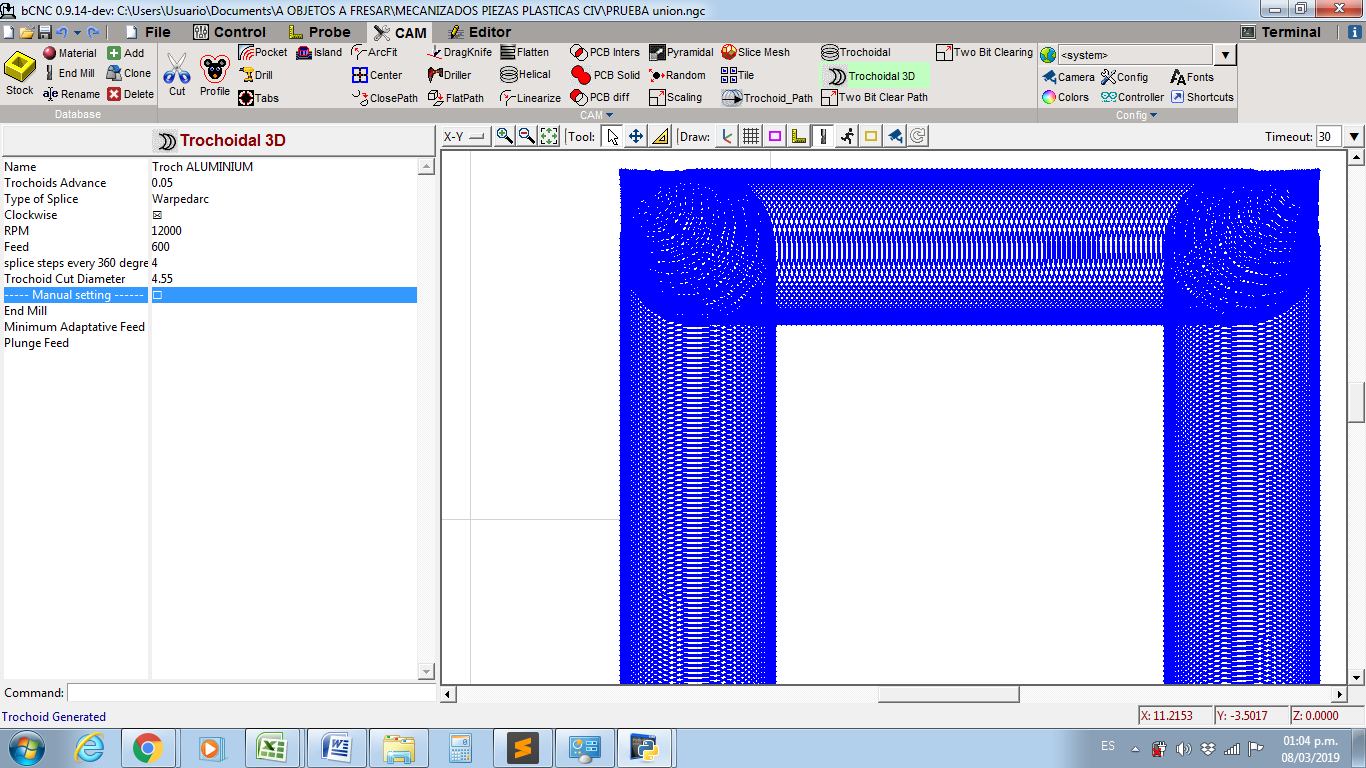Add Tabs to the path
This screenshot has width=1366, height=768.
pos(258,98)
